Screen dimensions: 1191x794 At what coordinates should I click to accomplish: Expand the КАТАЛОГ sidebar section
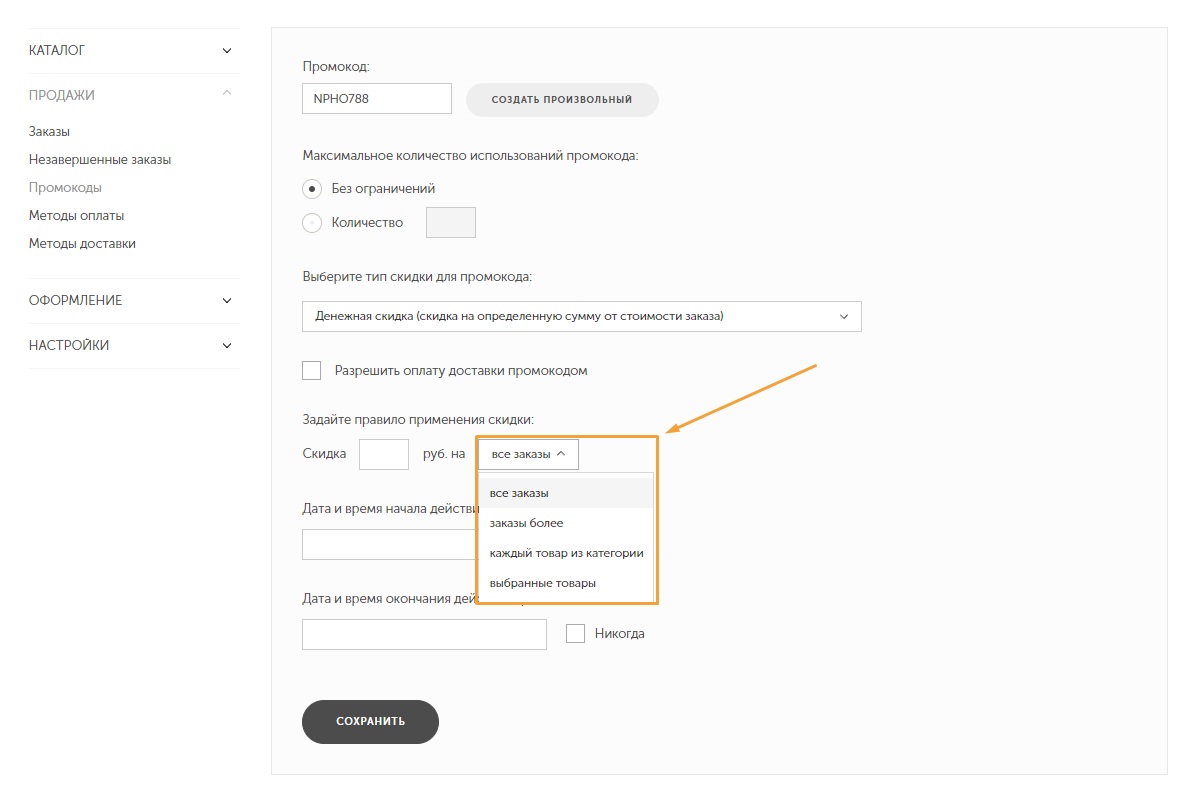134,50
